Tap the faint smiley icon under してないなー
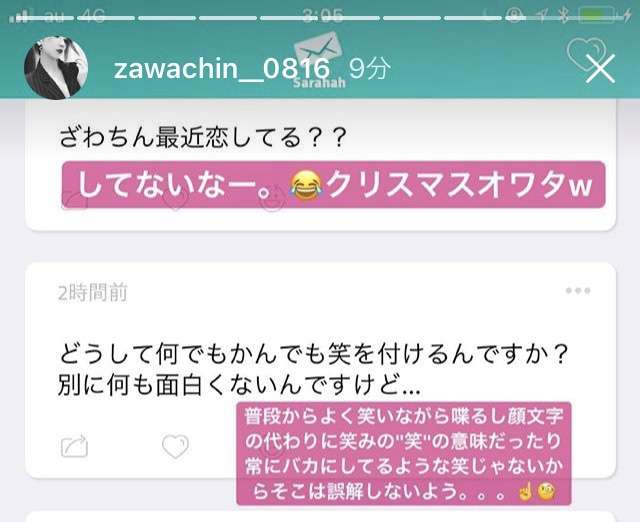 point(273,199)
